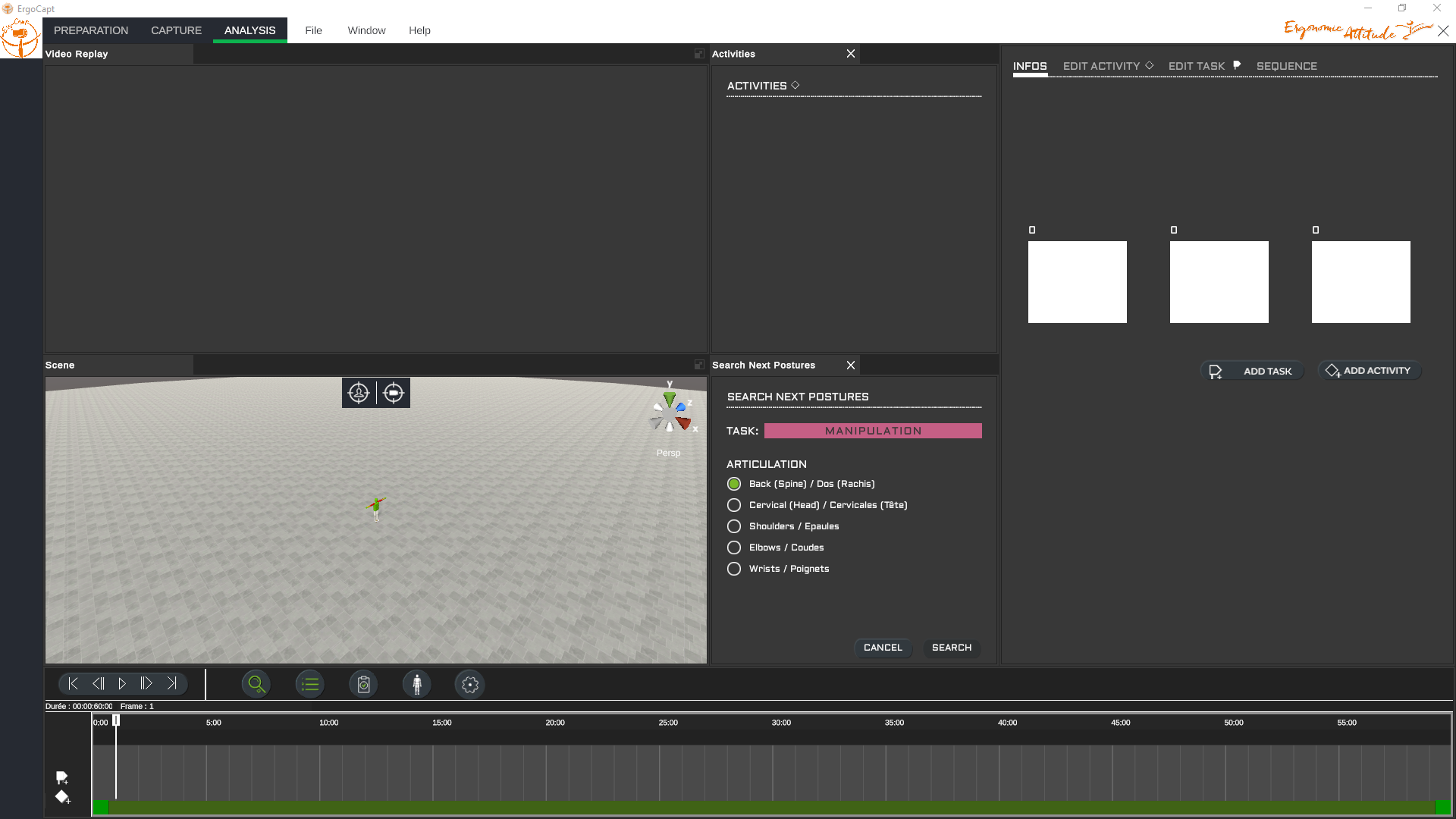Switch to the CAPTURE tab

pos(176,30)
